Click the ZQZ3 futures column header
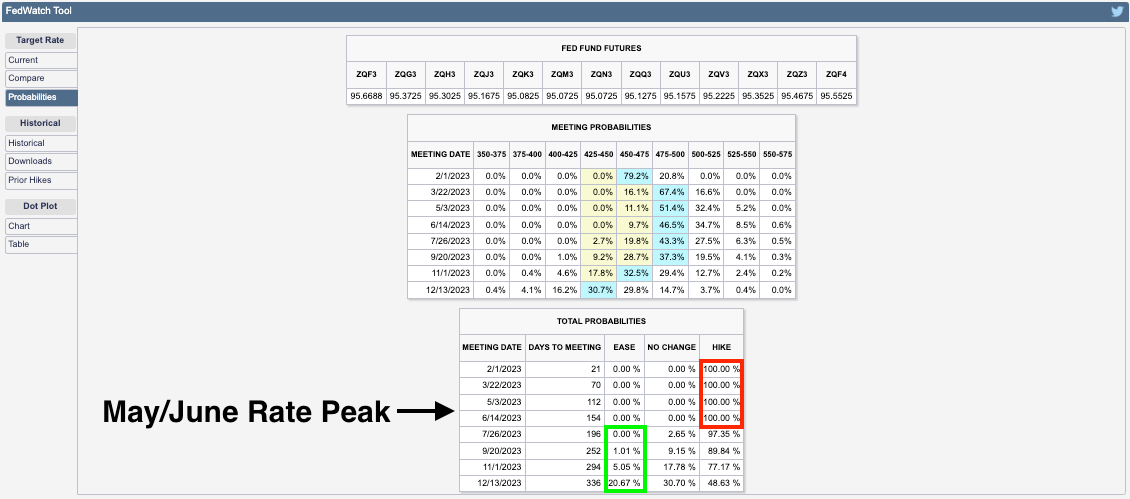The width and height of the screenshot is (1130, 499). click(x=797, y=74)
